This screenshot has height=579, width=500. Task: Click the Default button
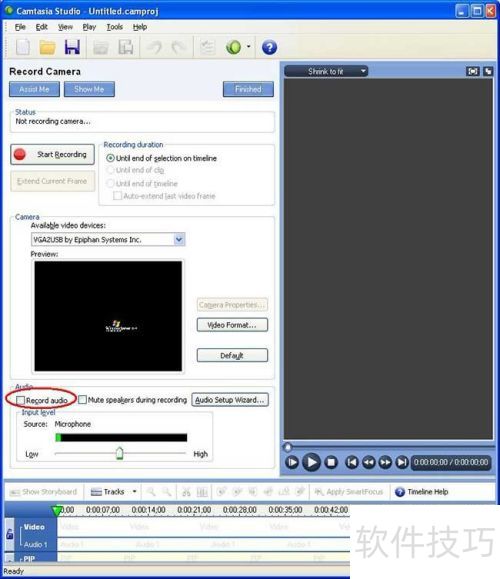tap(232, 355)
